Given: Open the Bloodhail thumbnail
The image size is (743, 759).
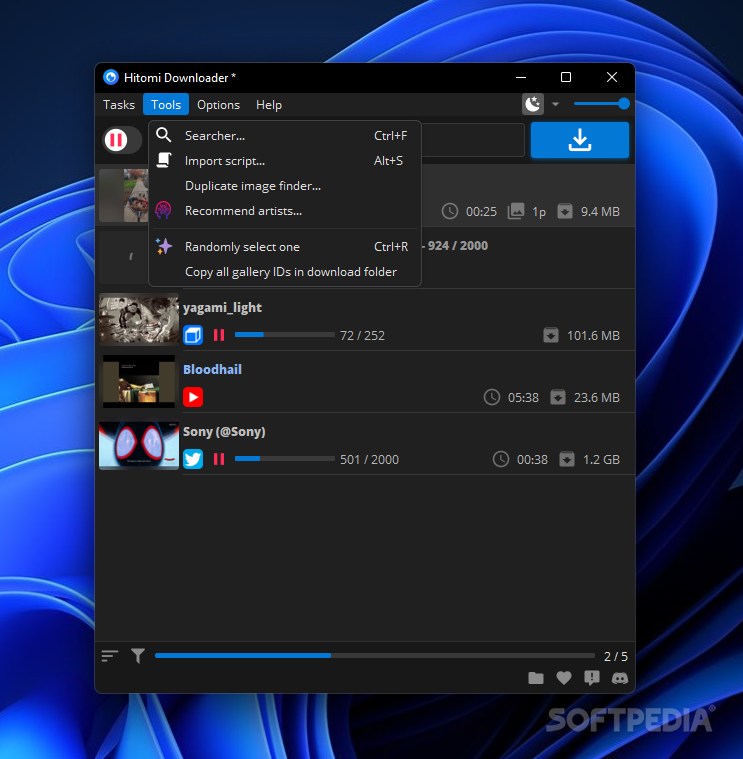Looking at the screenshot, I should 139,381.
